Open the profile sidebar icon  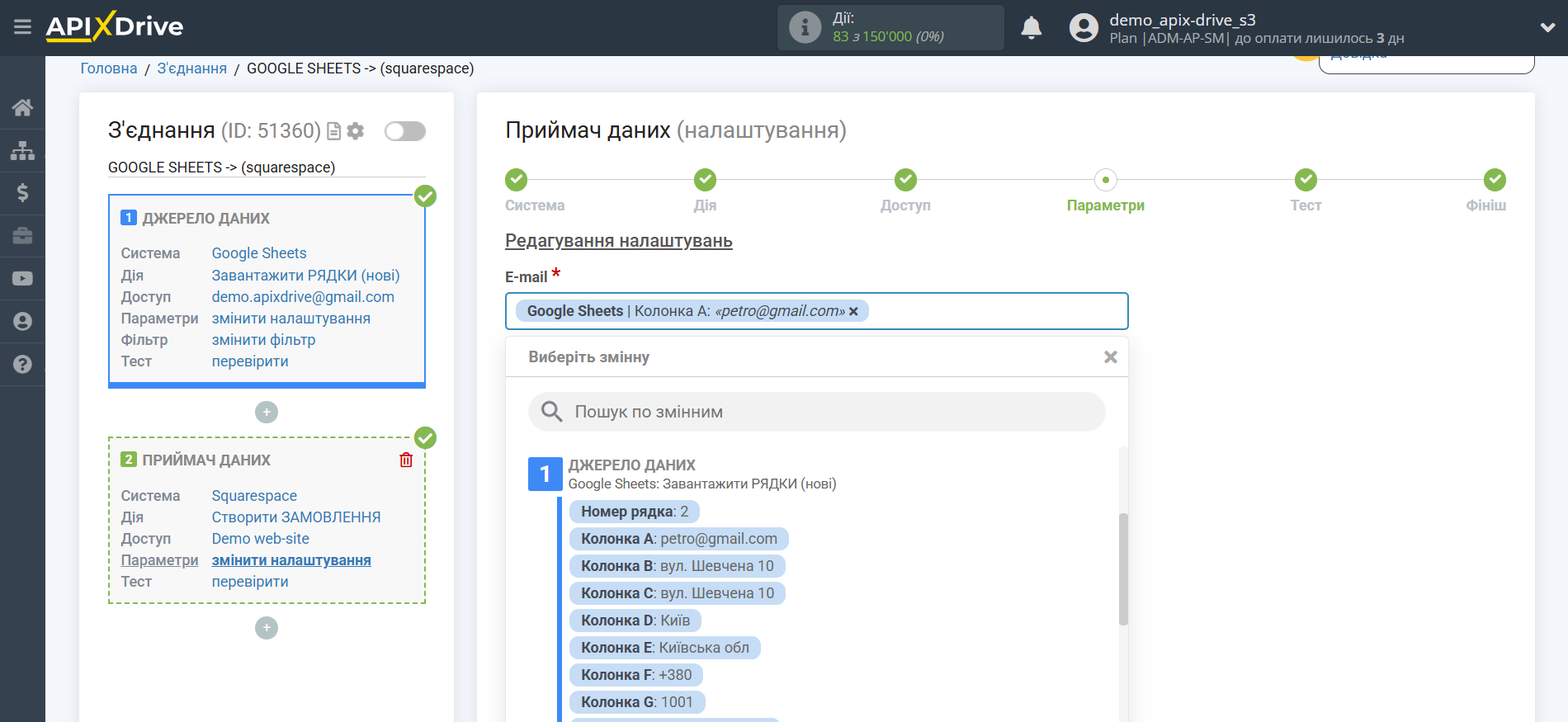click(x=22, y=321)
